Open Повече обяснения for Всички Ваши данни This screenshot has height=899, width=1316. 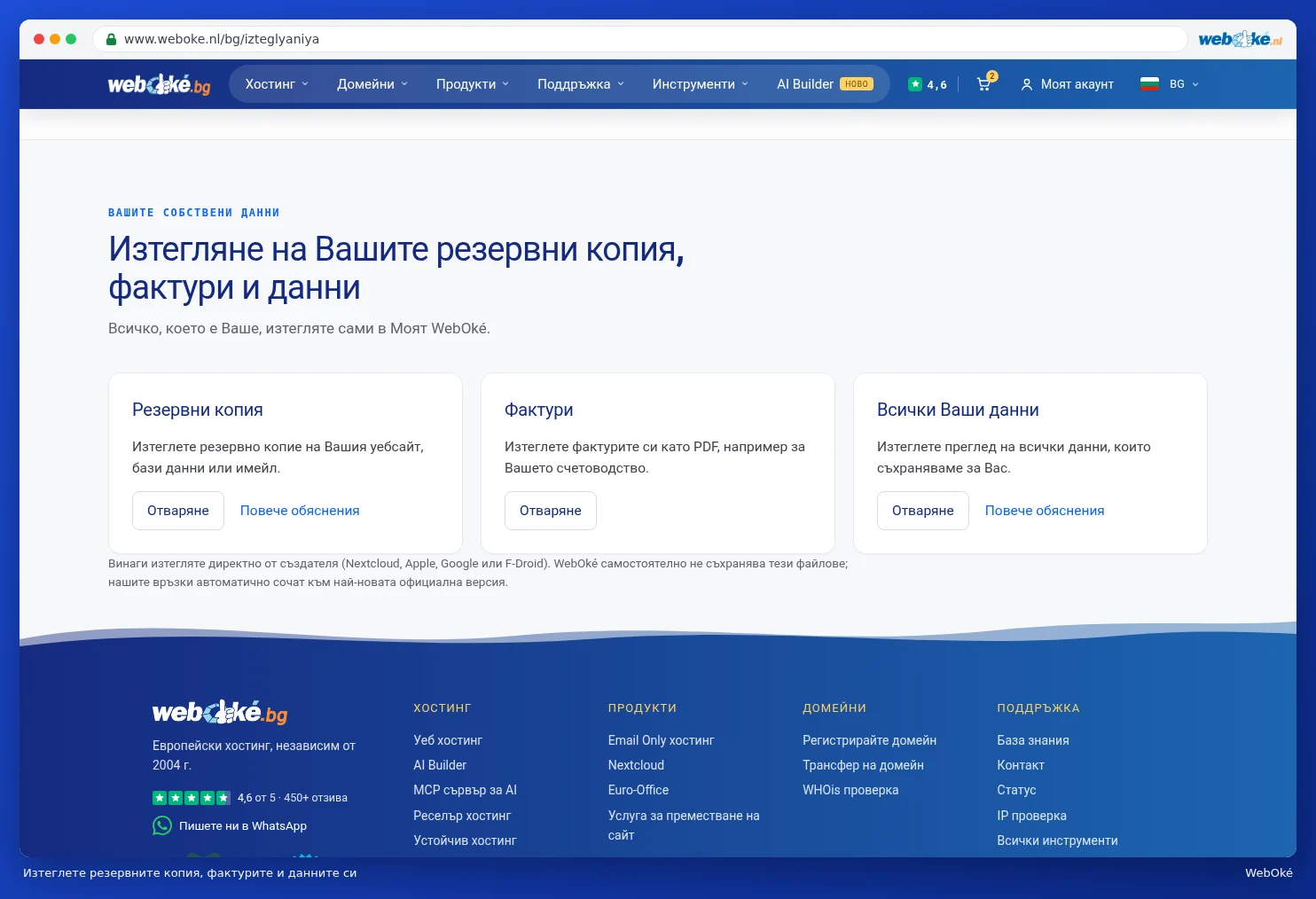tap(1045, 511)
